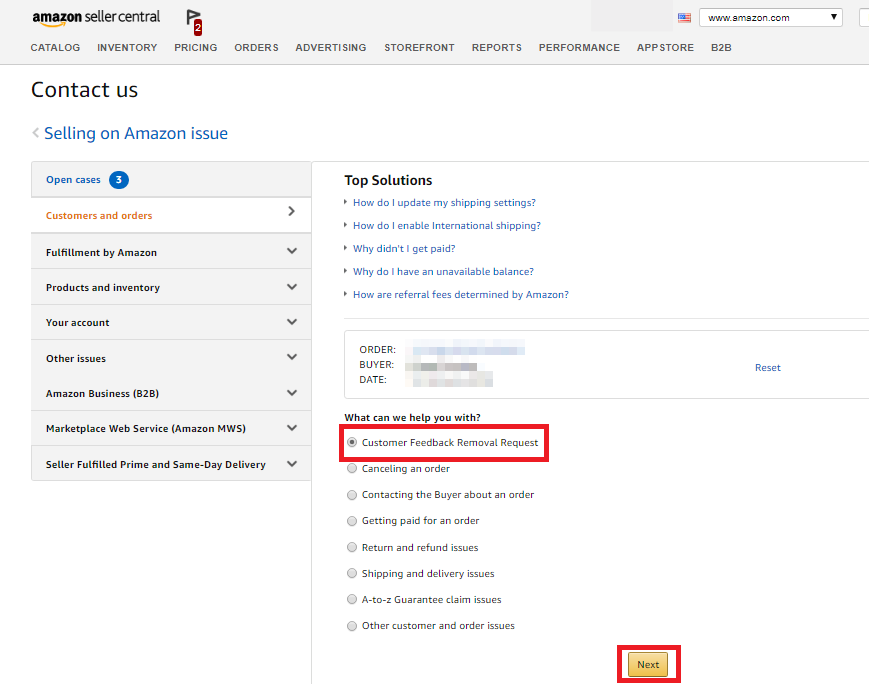Expand Amazon Business (B2B) section
The width and height of the screenshot is (869, 684).
pyautogui.click(x=171, y=394)
